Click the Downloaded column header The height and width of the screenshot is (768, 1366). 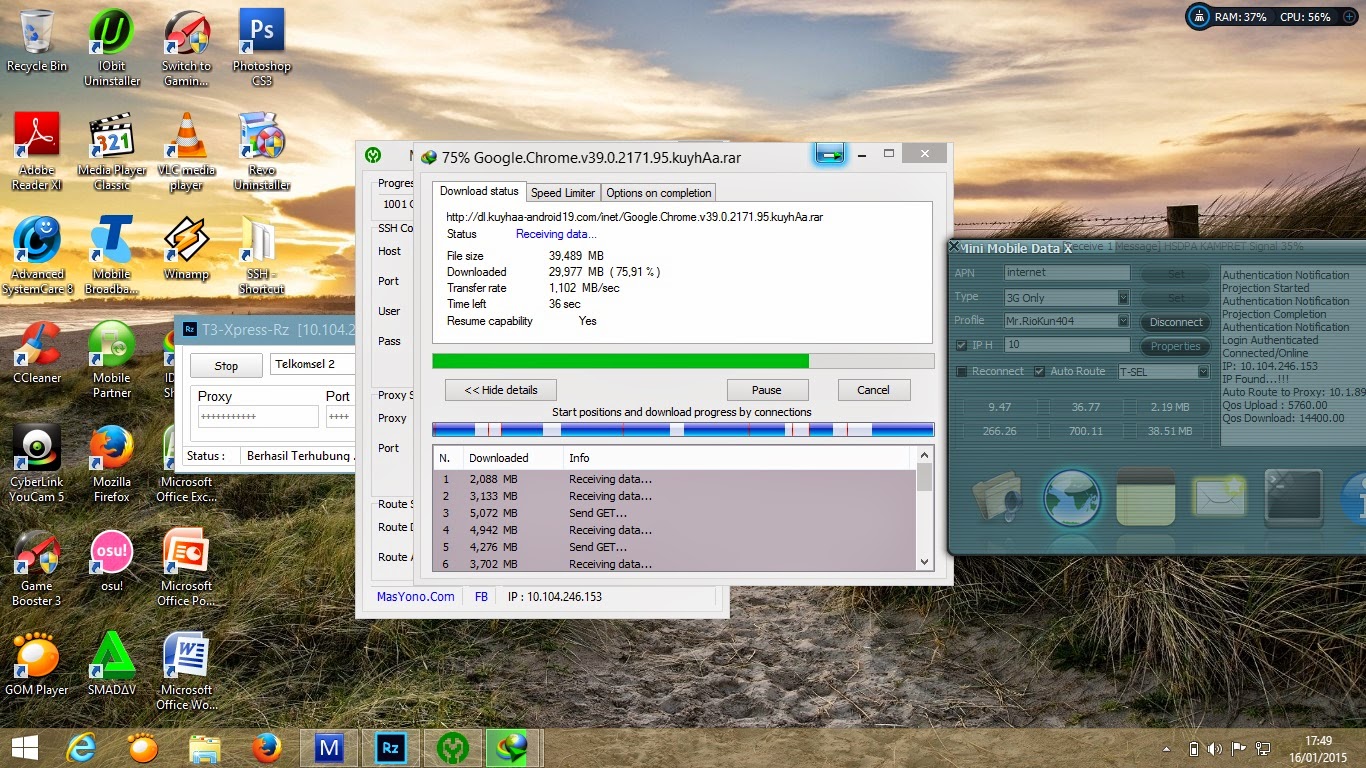[x=513, y=458]
